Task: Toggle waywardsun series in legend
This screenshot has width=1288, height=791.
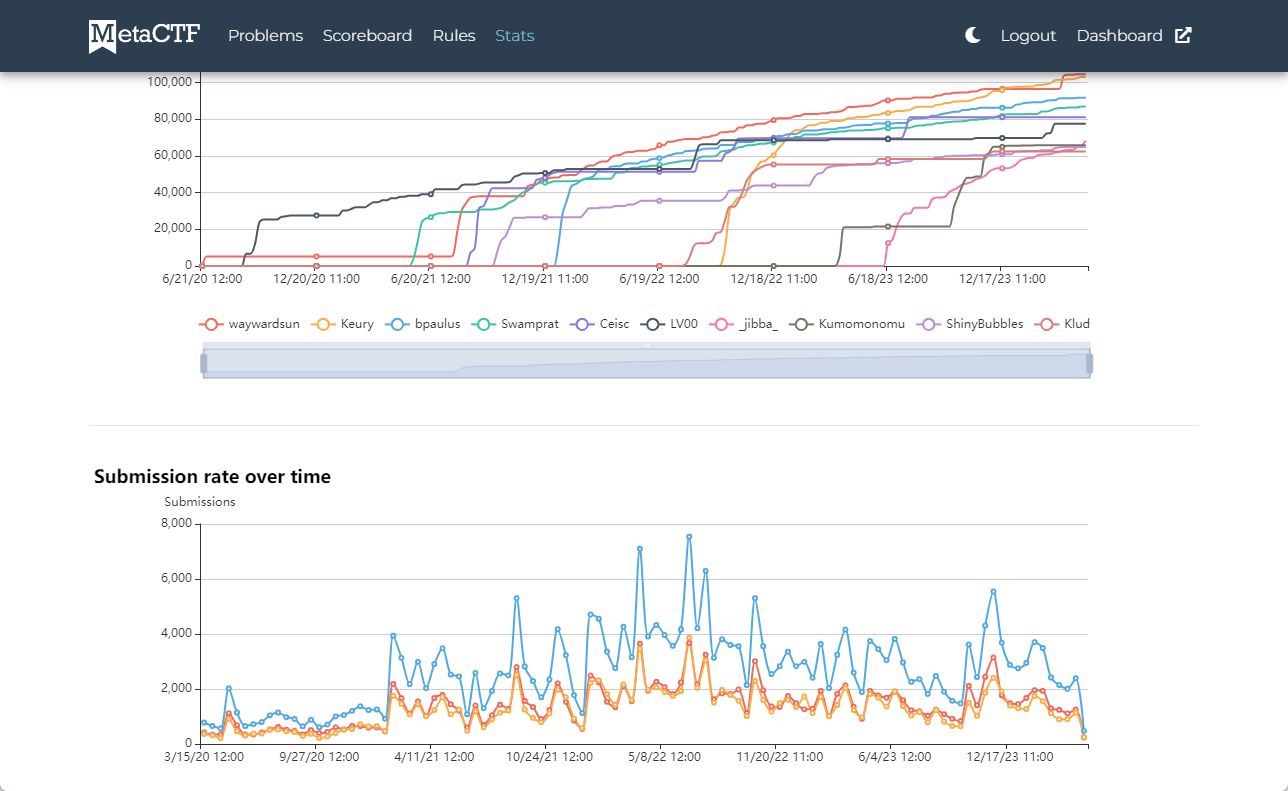Action: coord(250,324)
